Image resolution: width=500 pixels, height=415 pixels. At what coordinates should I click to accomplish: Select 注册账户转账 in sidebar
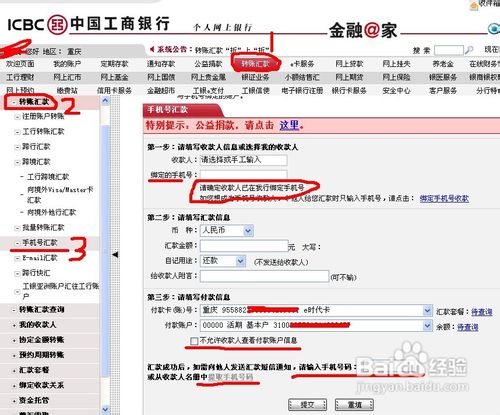click(x=43, y=116)
